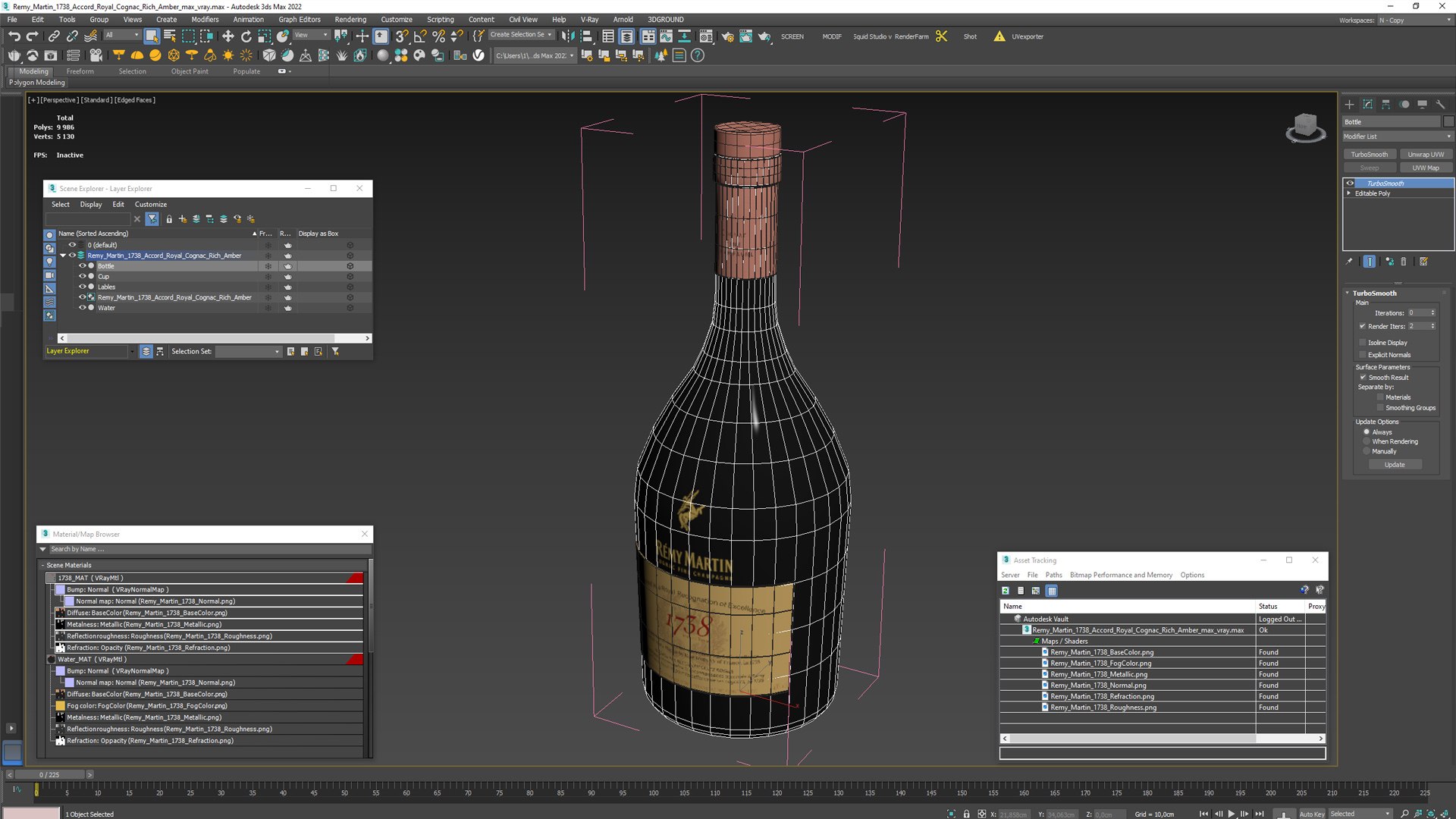Activate the Select and Rotate tool
Screen dimensions: 1456x819
click(x=246, y=36)
